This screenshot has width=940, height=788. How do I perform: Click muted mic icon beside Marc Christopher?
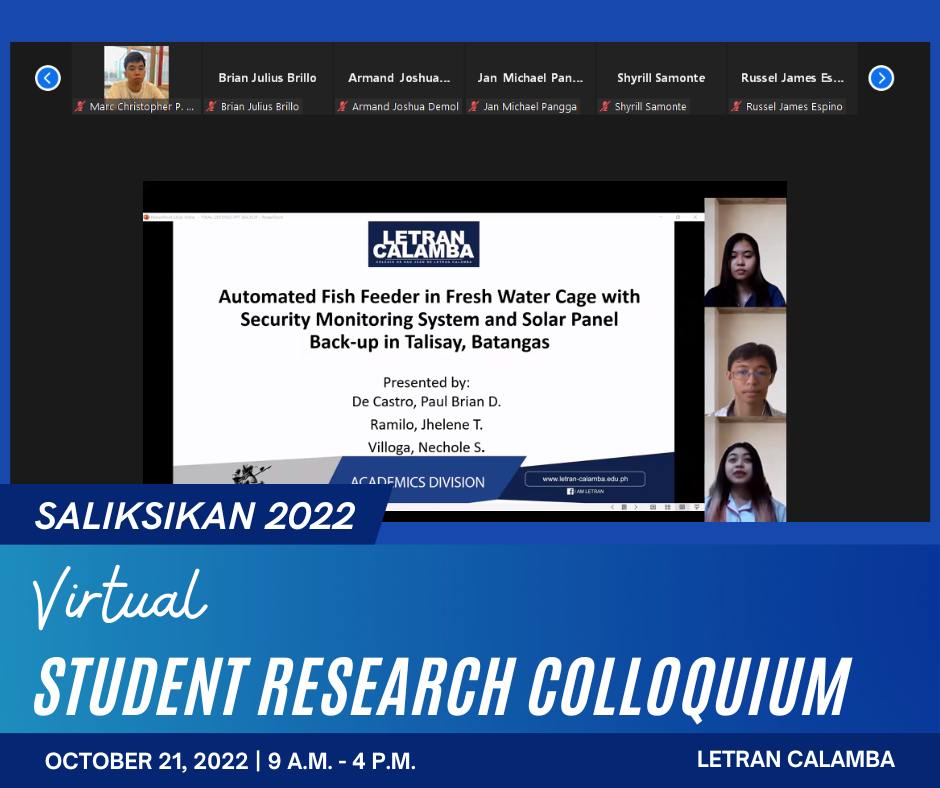(80, 107)
